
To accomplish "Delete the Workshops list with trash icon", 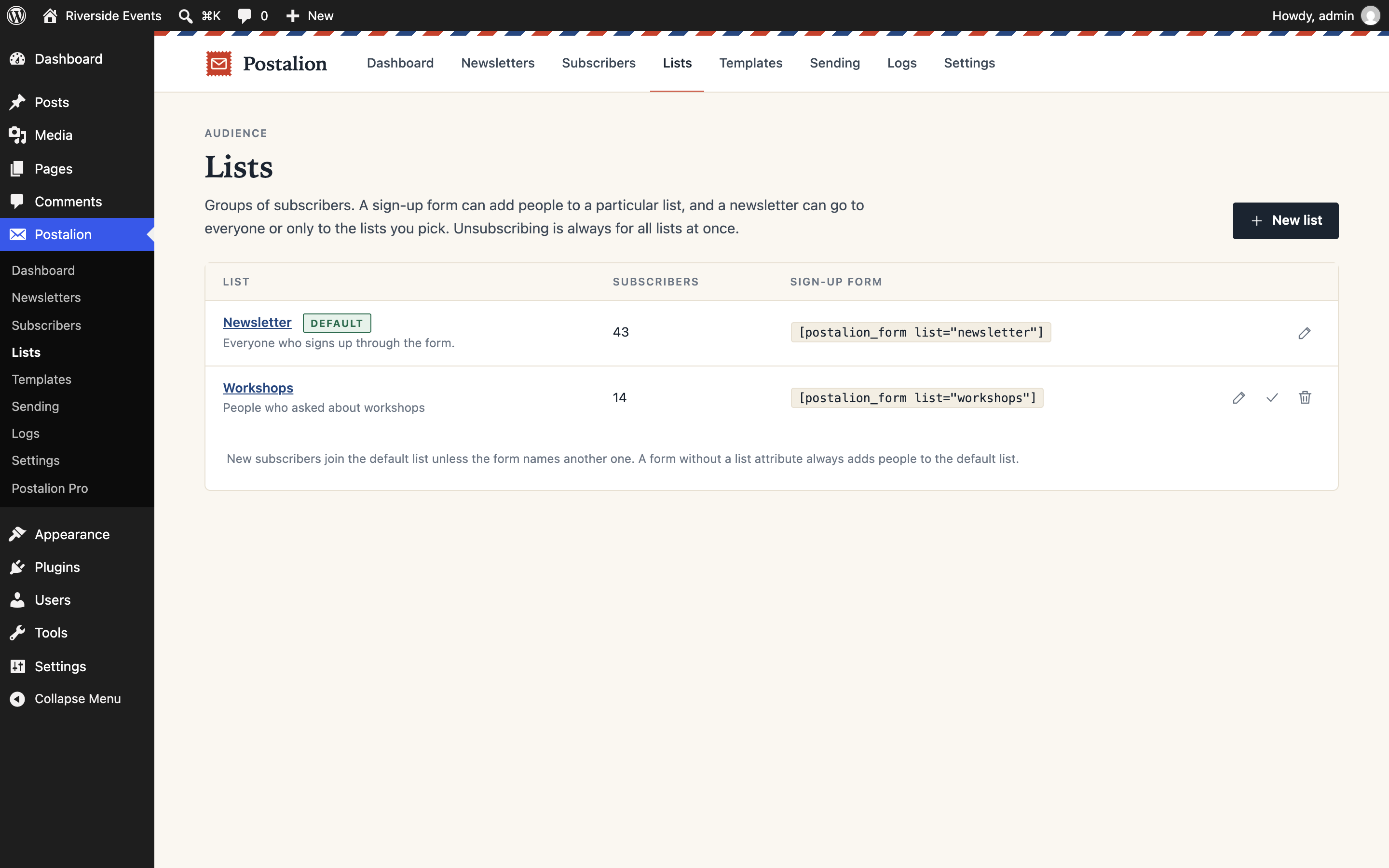I will pyautogui.click(x=1305, y=398).
